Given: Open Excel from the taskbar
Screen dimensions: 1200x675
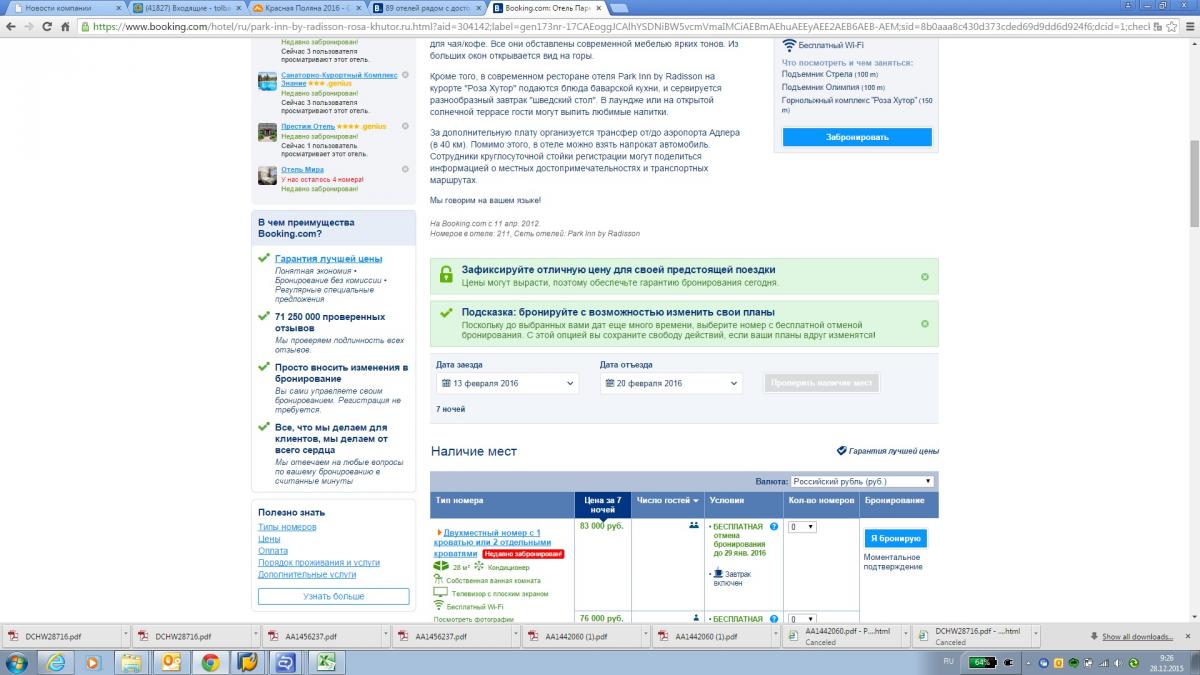Looking at the screenshot, I should [x=325, y=662].
